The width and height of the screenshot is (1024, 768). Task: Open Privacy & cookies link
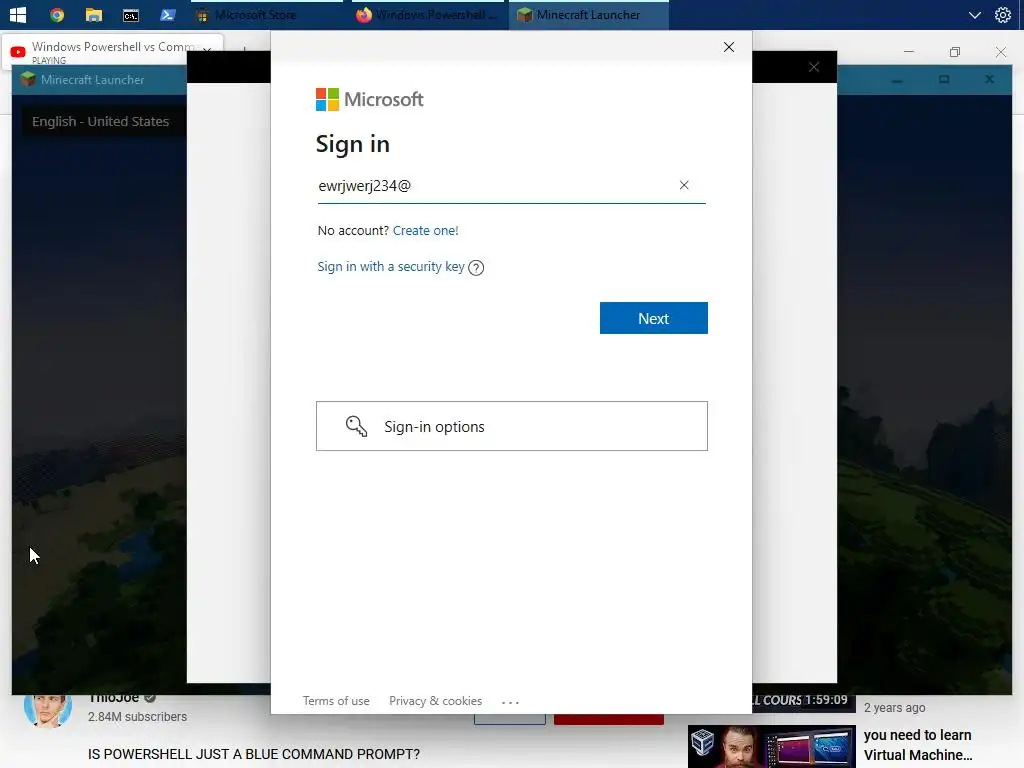(436, 701)
